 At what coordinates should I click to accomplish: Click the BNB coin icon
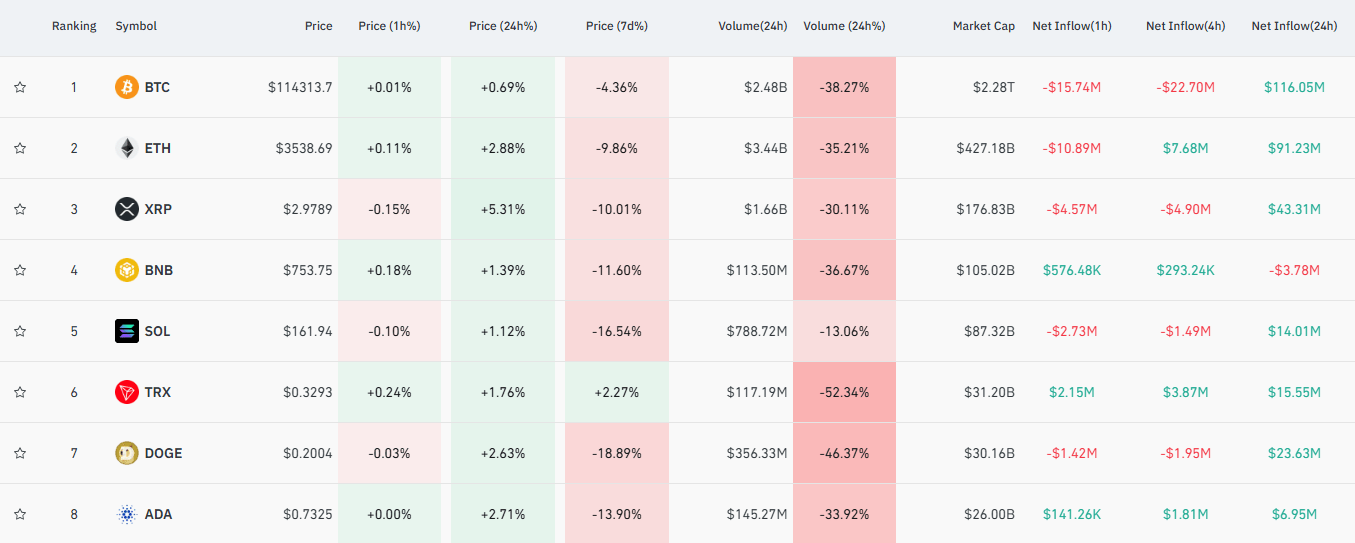[x=127, y=270]
